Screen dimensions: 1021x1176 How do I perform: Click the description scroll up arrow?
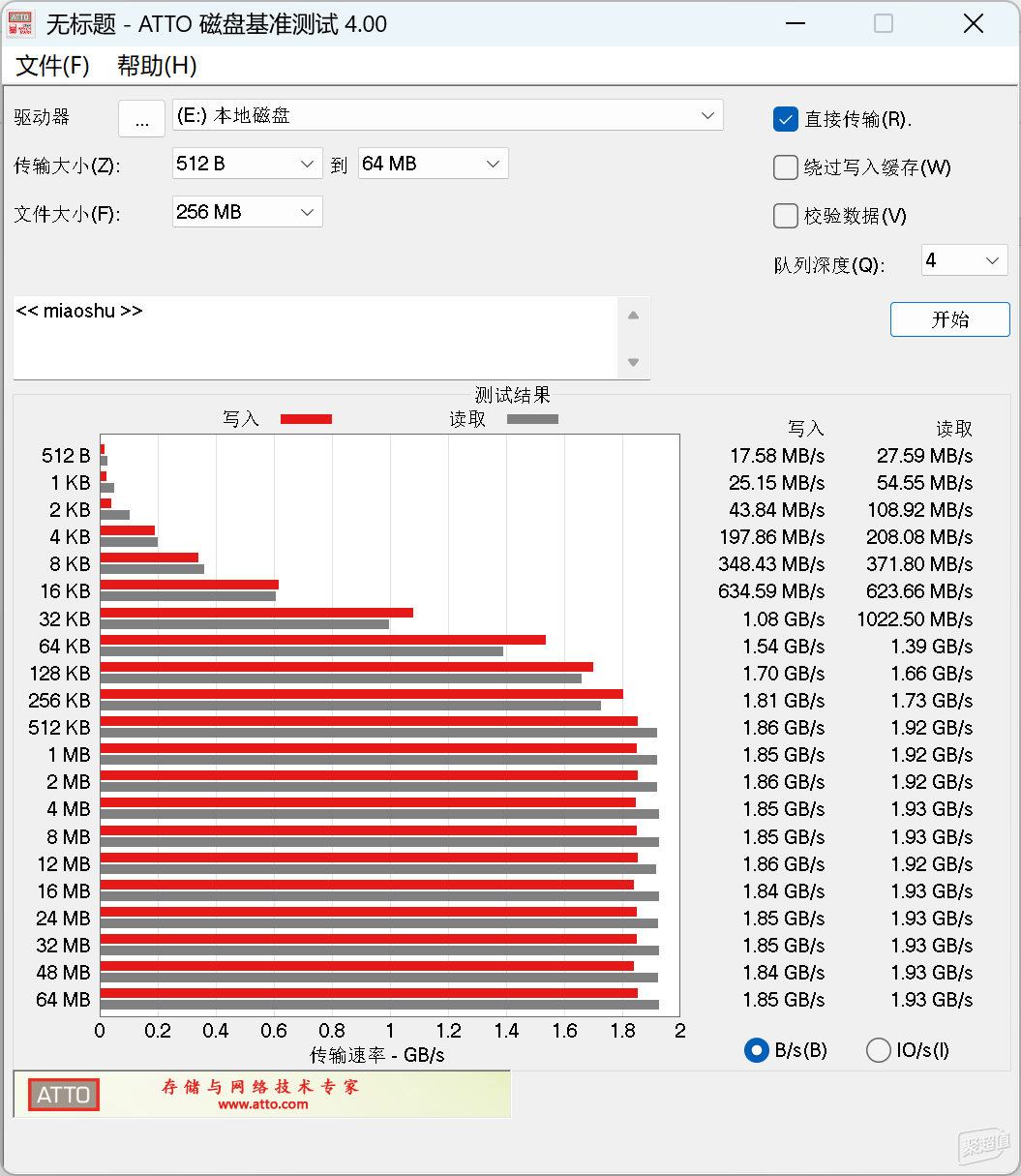[634, 315]
